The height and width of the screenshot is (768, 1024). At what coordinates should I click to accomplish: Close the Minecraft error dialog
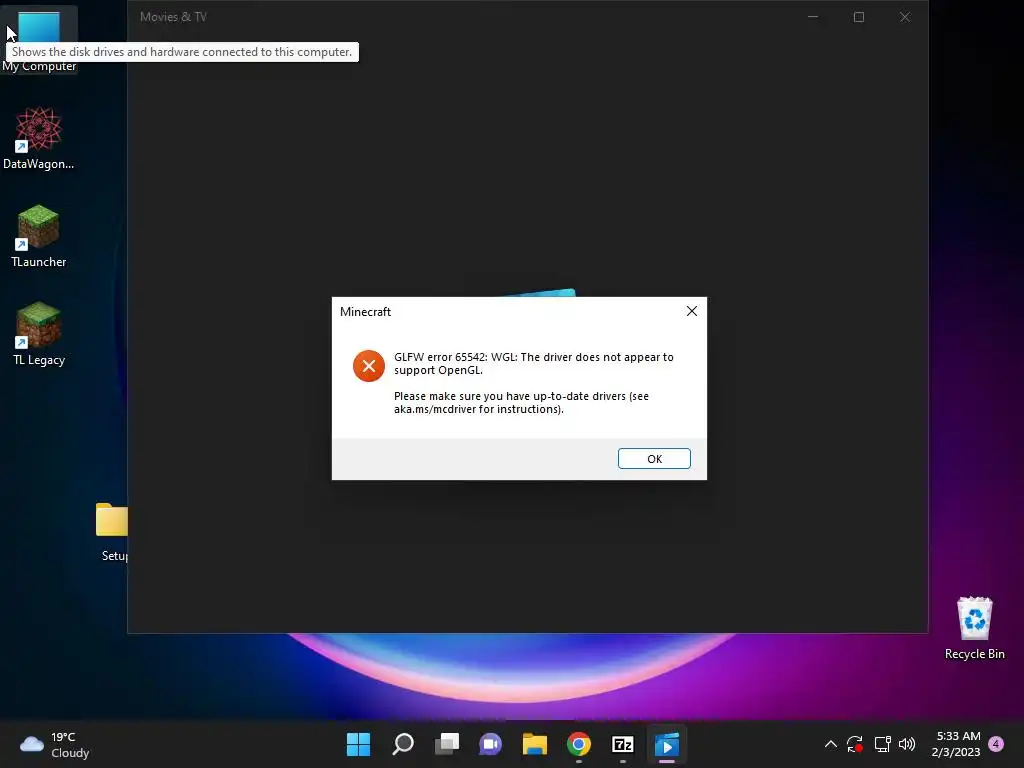pos(692,312)
